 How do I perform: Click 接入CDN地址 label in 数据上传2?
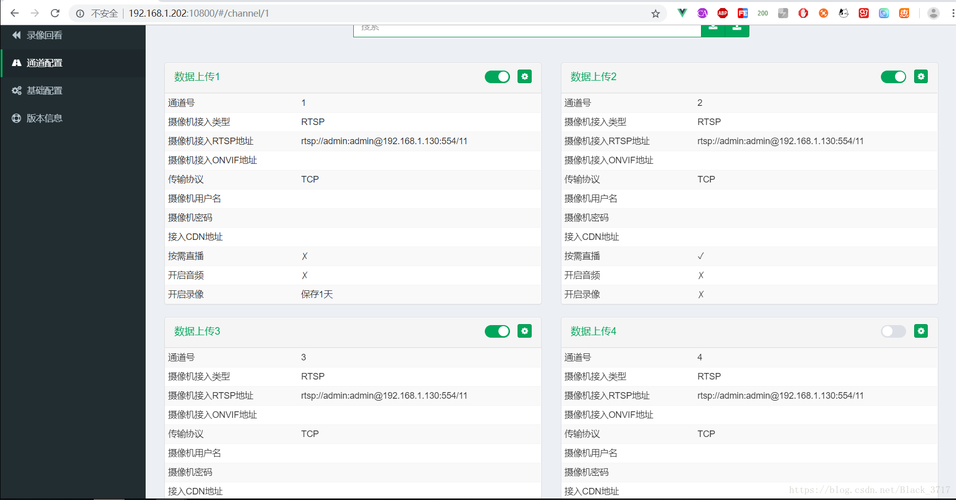pyautogui.click(x=591, y=237)
